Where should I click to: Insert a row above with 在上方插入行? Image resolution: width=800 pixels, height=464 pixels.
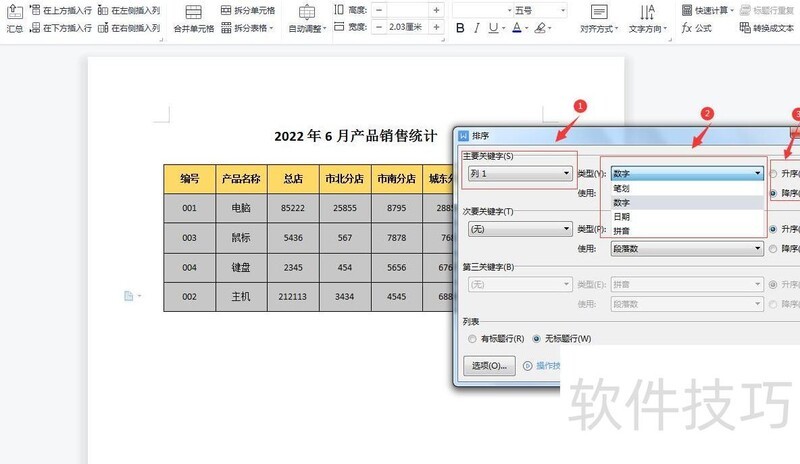(x=61, y=10)
